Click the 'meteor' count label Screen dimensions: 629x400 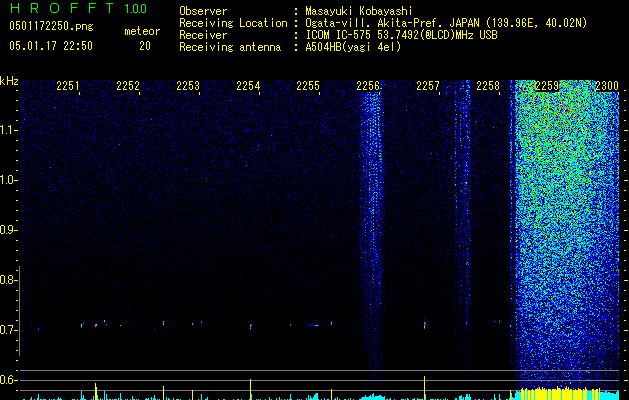click(142, 31)
